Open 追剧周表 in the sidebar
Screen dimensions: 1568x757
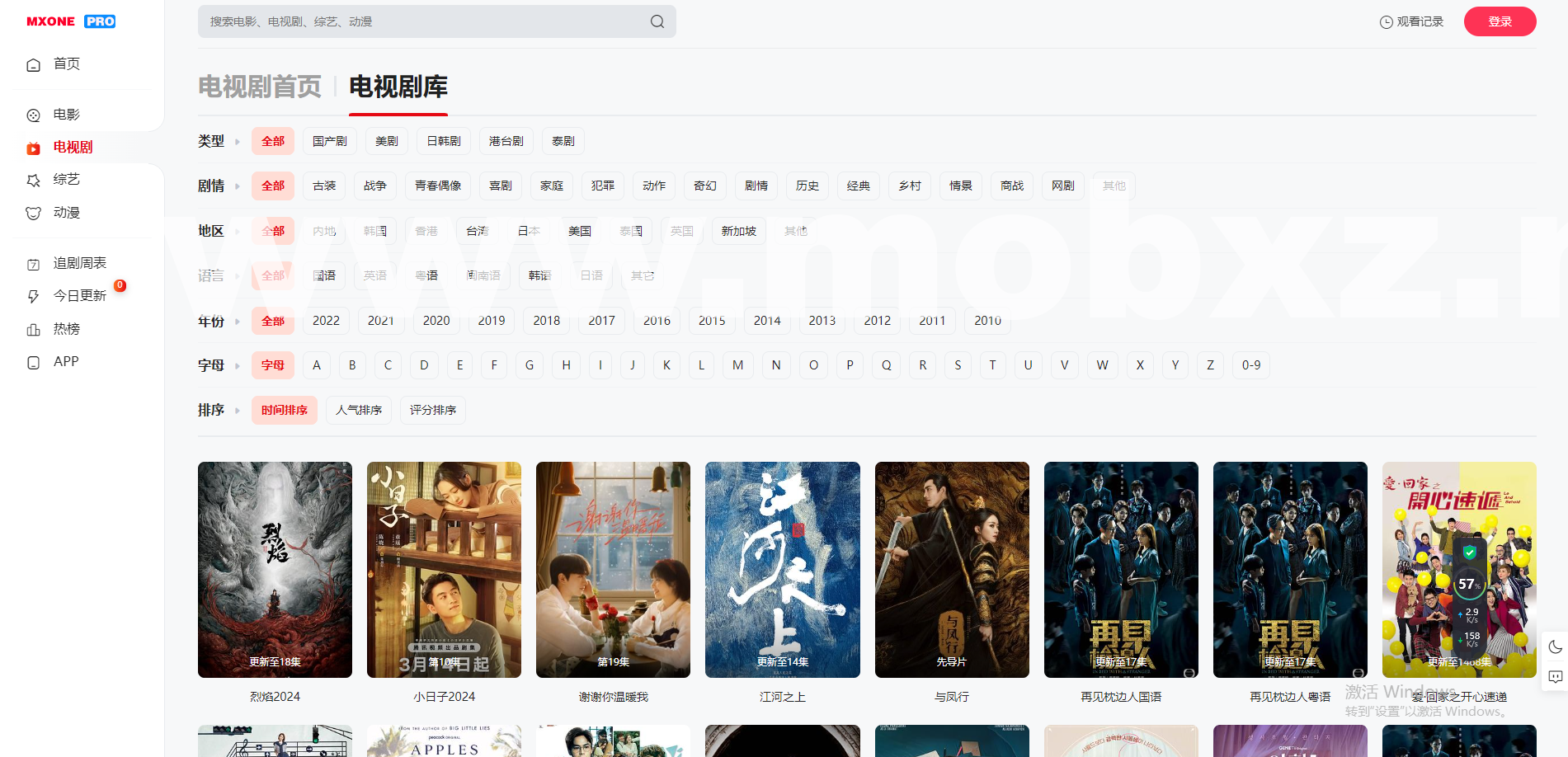tap(80, 263)
